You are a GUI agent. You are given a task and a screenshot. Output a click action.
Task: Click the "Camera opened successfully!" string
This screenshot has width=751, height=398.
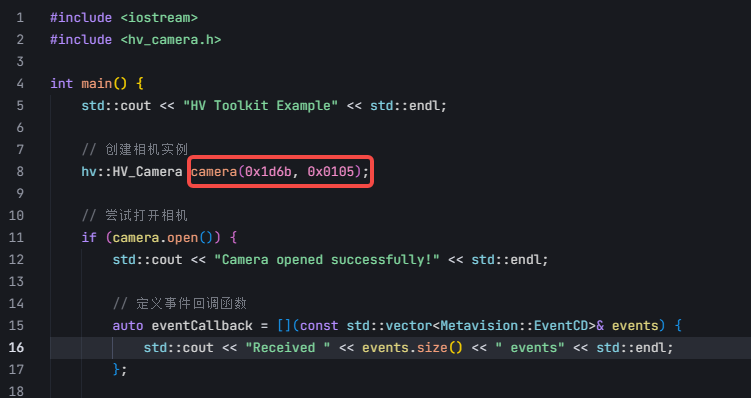click(327, 260)
